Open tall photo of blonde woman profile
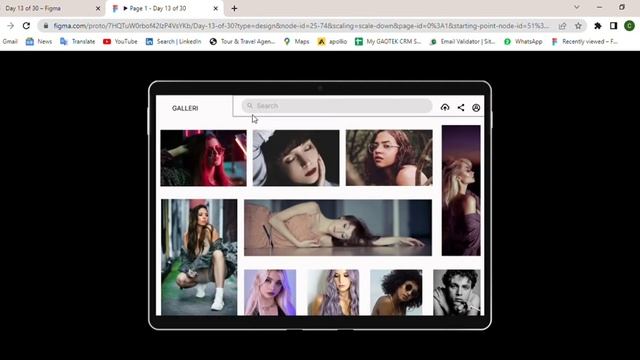Viewport: 640px width, 360px height. pos(461,190)
